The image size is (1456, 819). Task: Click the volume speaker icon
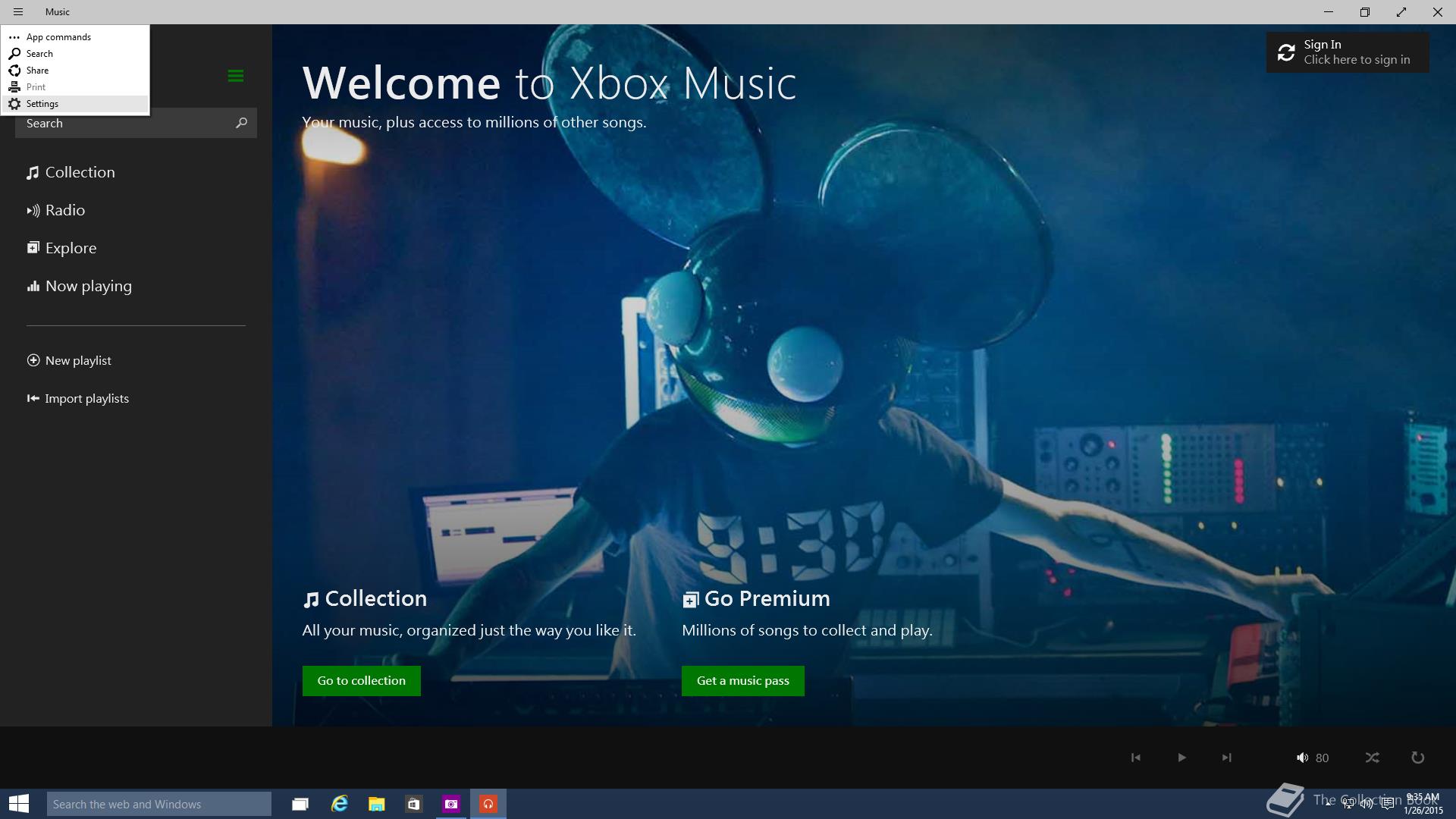pos(1302,758)
